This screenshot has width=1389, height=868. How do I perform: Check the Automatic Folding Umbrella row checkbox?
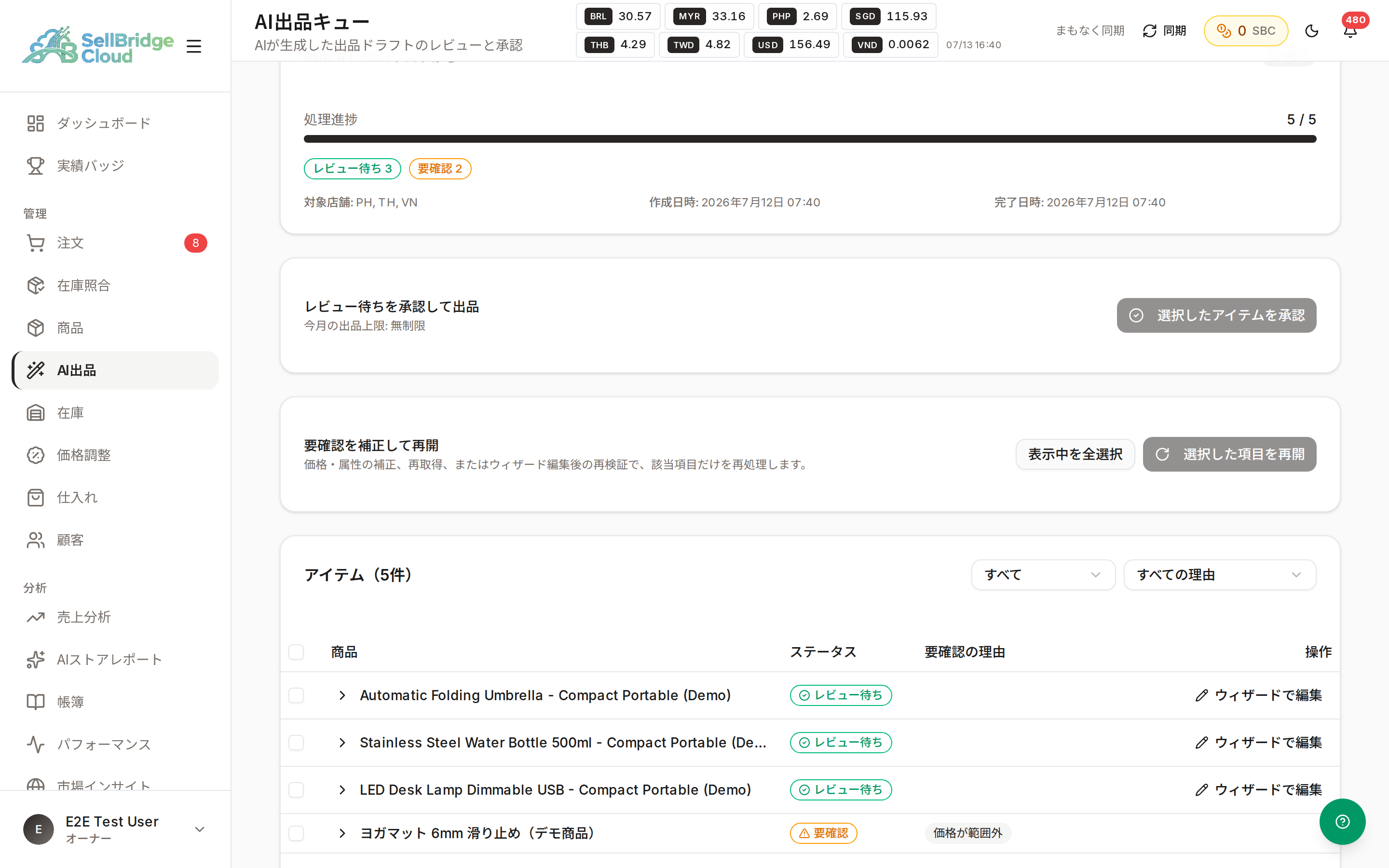(x=296, y=695)
